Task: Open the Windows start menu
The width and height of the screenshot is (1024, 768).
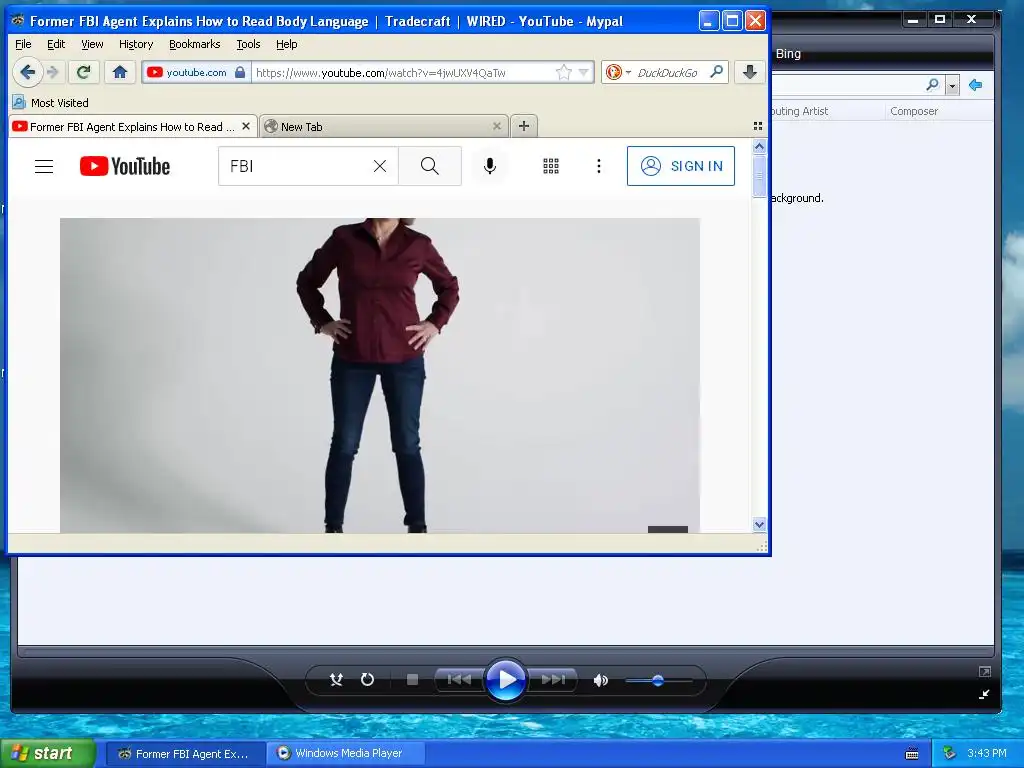Action: point(46,753)
